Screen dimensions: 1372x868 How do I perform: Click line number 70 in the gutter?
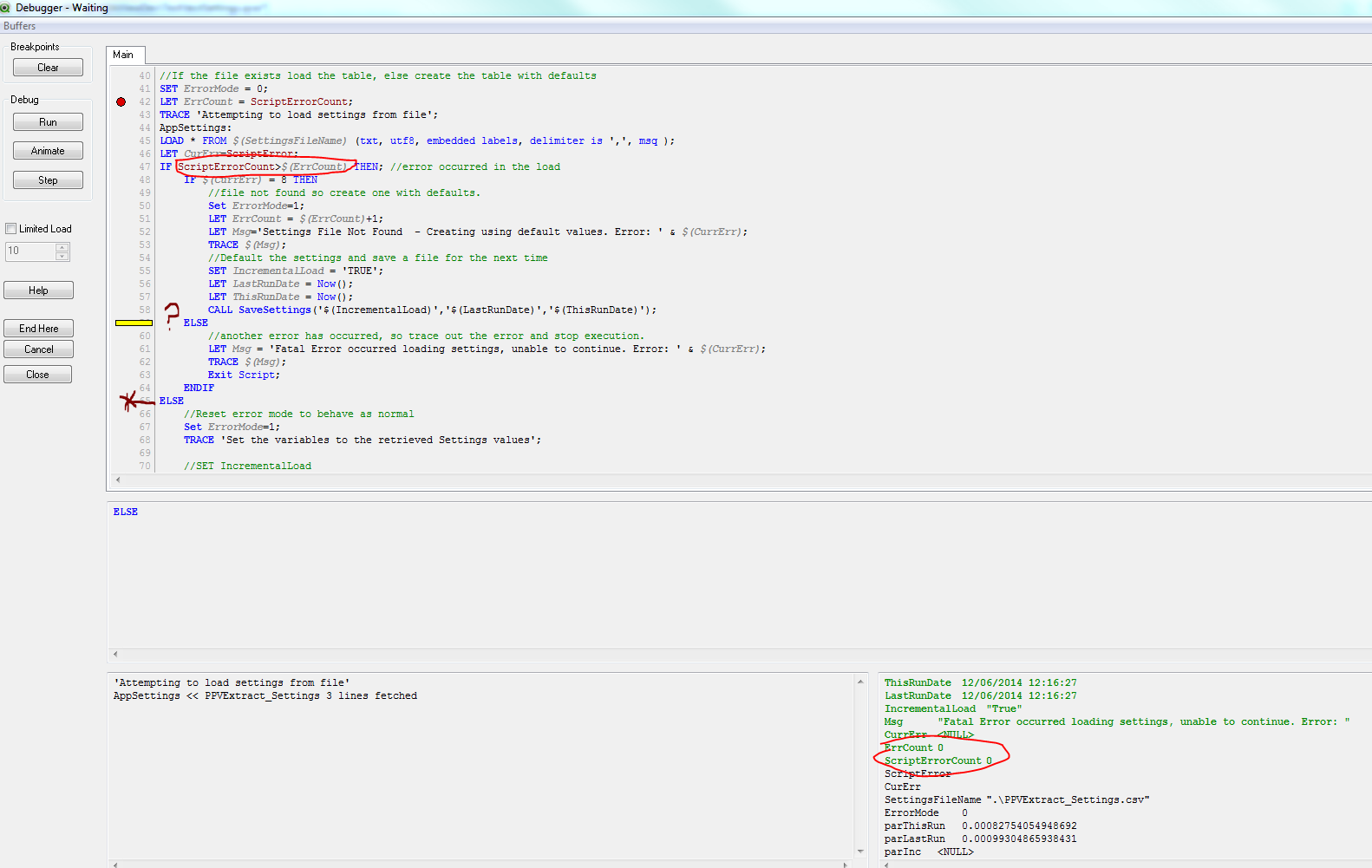click(145, 466)
